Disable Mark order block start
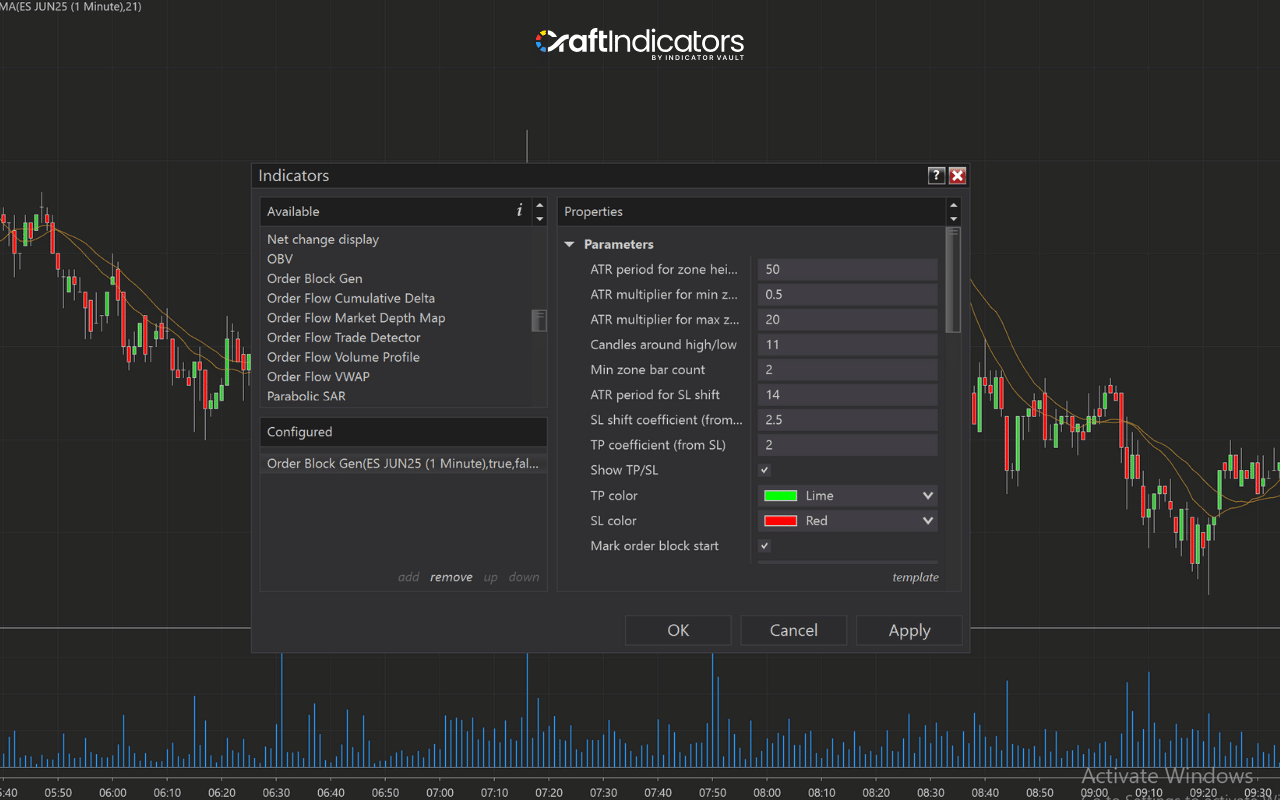This screenshot has height=800, width=1280. point(764,545)
